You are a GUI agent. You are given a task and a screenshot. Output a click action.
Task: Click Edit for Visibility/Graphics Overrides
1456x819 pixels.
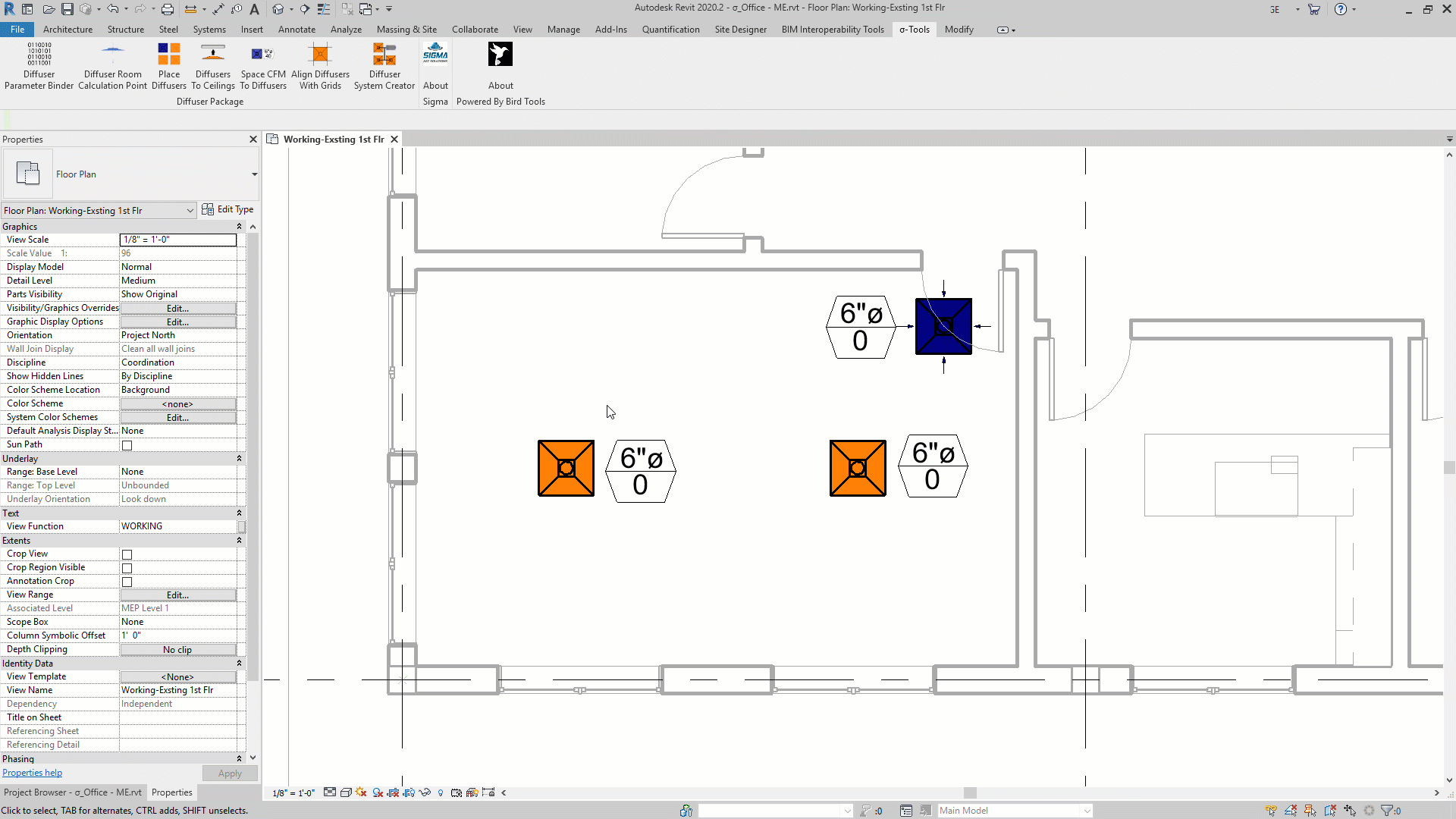click(177, 309)
